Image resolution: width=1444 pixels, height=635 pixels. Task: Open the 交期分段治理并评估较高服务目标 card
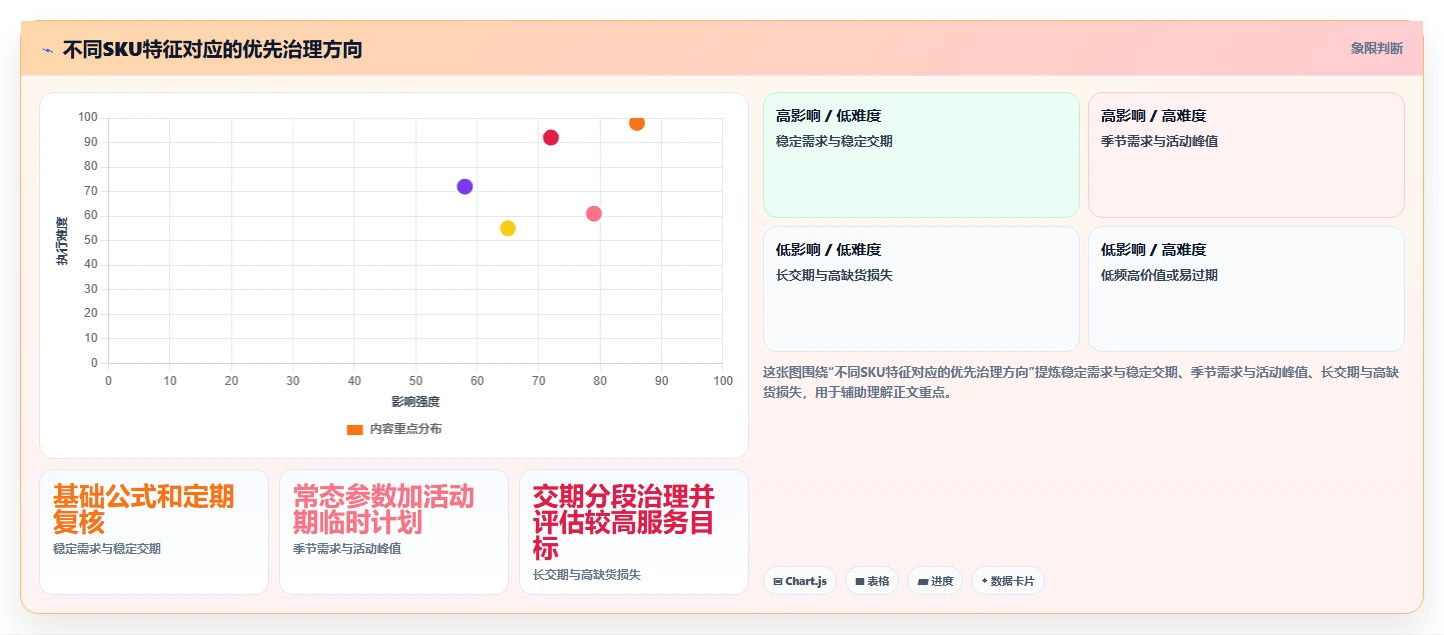[634, 532]
